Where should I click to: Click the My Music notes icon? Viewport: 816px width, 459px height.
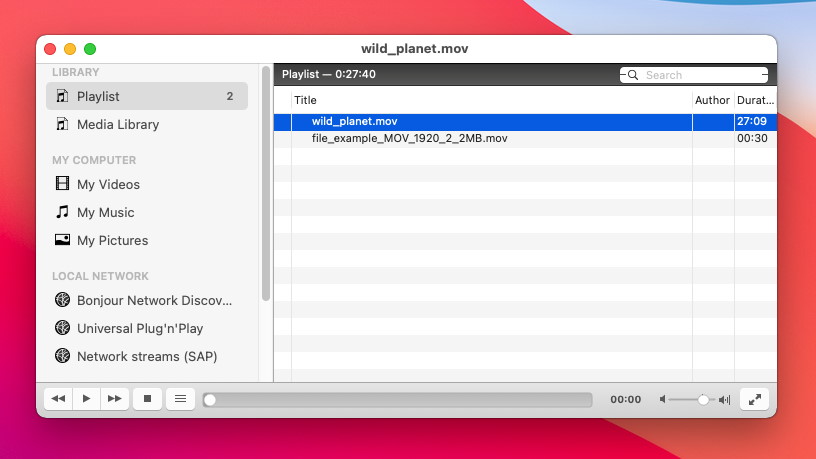[62, 212]
